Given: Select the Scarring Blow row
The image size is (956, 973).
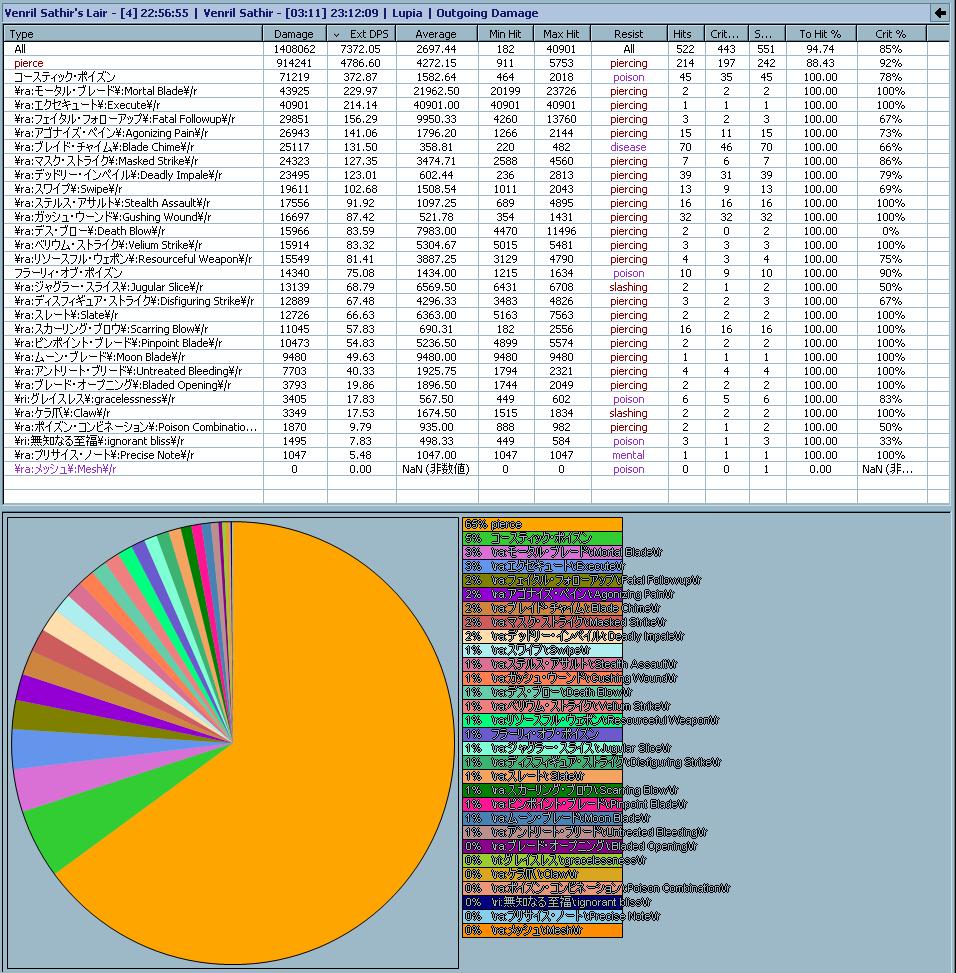Looking at the screenshot, I should pyautogui.click(x=476, y=329).
